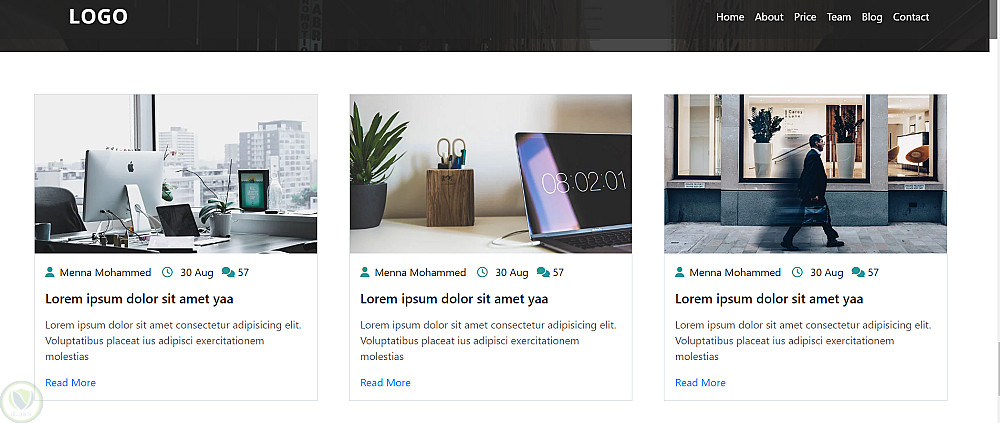Image resolution: width=1000 pixels, height=423 pixels.
Task: Click the clock icon in the first card
Action: (x=168, y=272)
